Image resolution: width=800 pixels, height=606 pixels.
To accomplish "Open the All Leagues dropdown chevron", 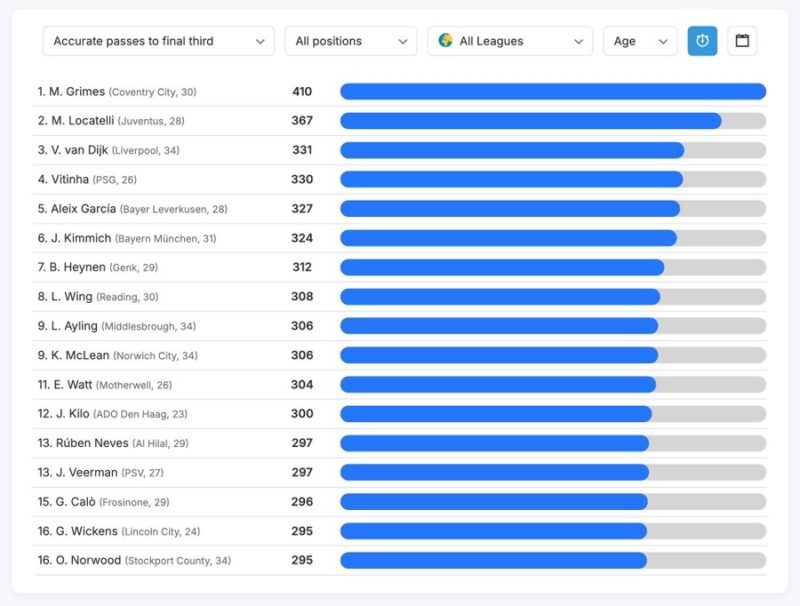I will (x=579, y=41).
